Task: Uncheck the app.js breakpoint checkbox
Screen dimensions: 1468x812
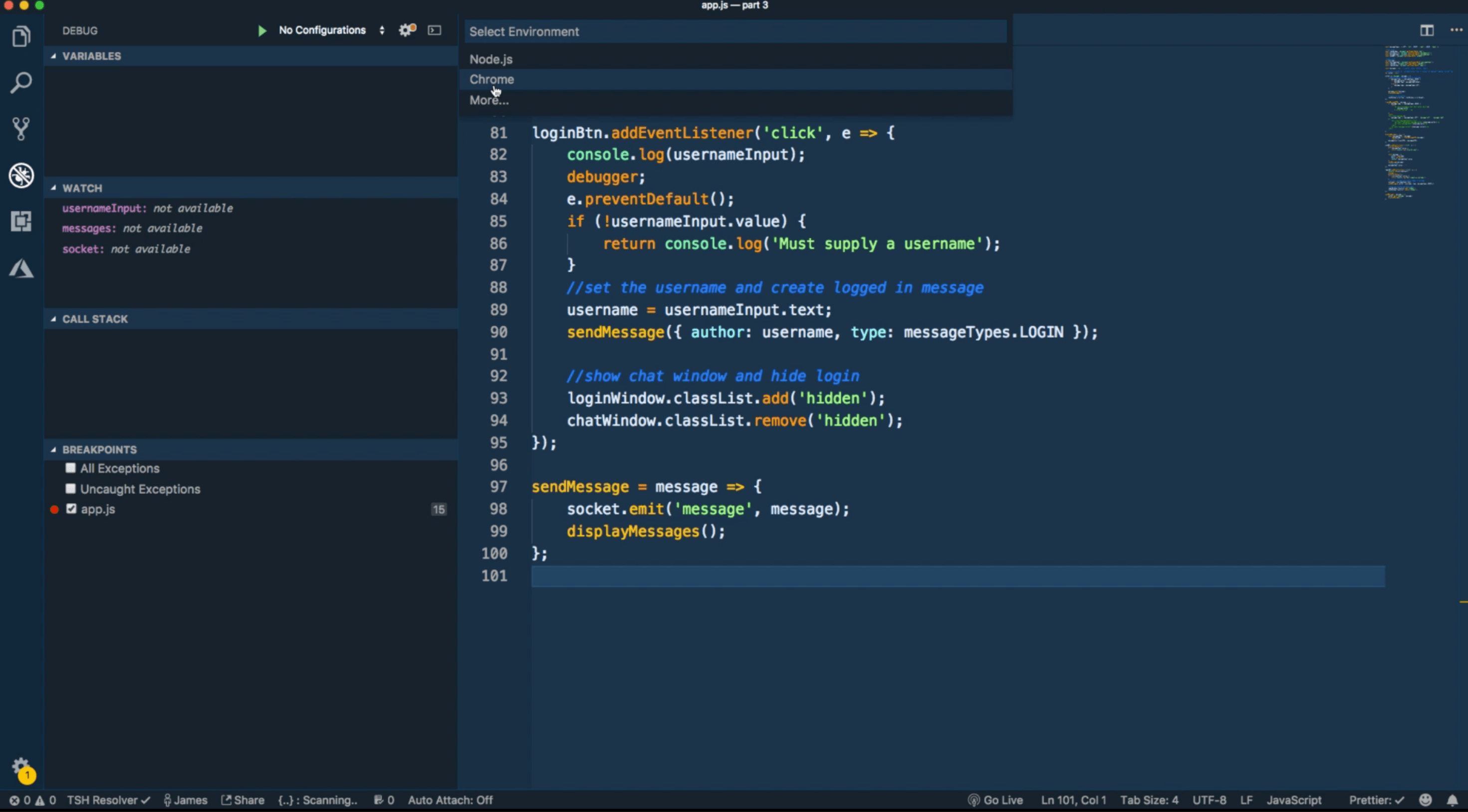Action: 71,509
